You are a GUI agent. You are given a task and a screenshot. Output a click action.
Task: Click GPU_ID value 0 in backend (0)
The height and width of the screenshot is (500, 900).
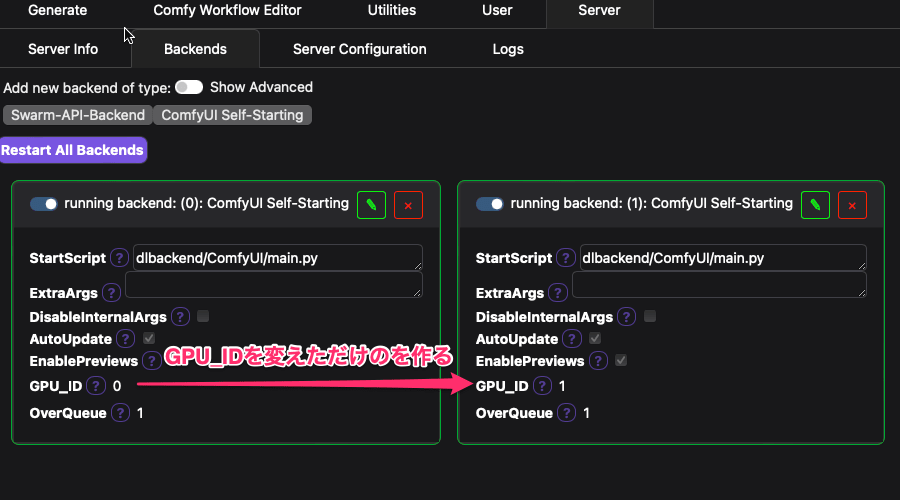(x=117, y=386)
